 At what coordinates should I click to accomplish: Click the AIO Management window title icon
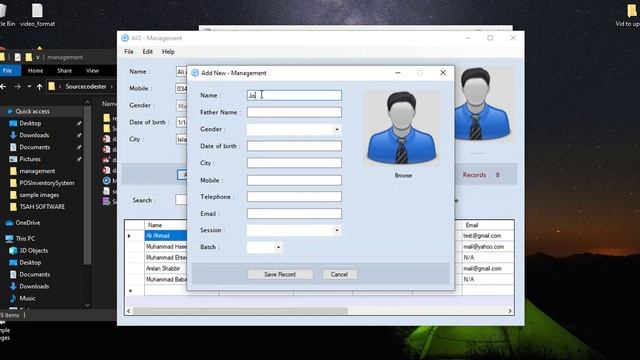click(x=125, y=38)
